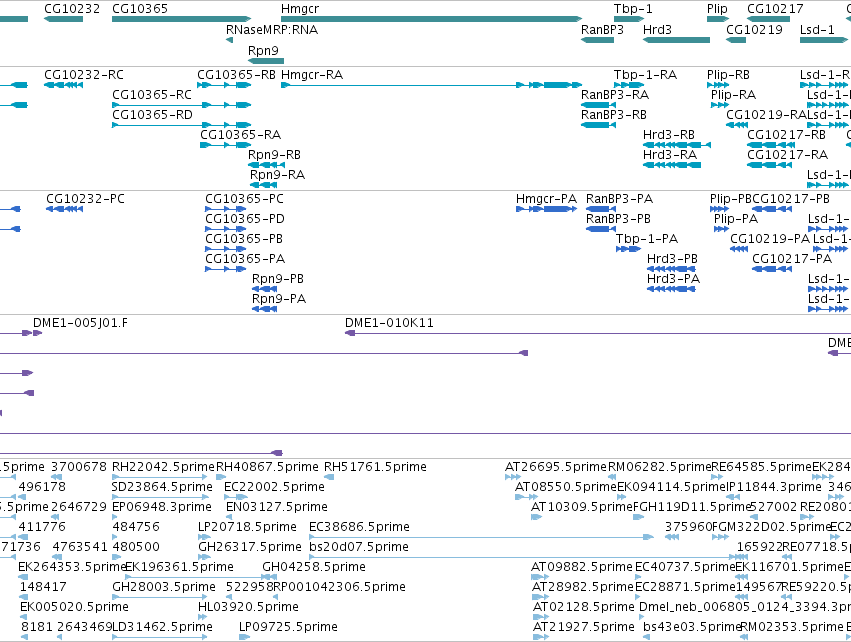Click transcript Hrd3-RB
This screenshot has height=642, width=851.
click(669, 135)
